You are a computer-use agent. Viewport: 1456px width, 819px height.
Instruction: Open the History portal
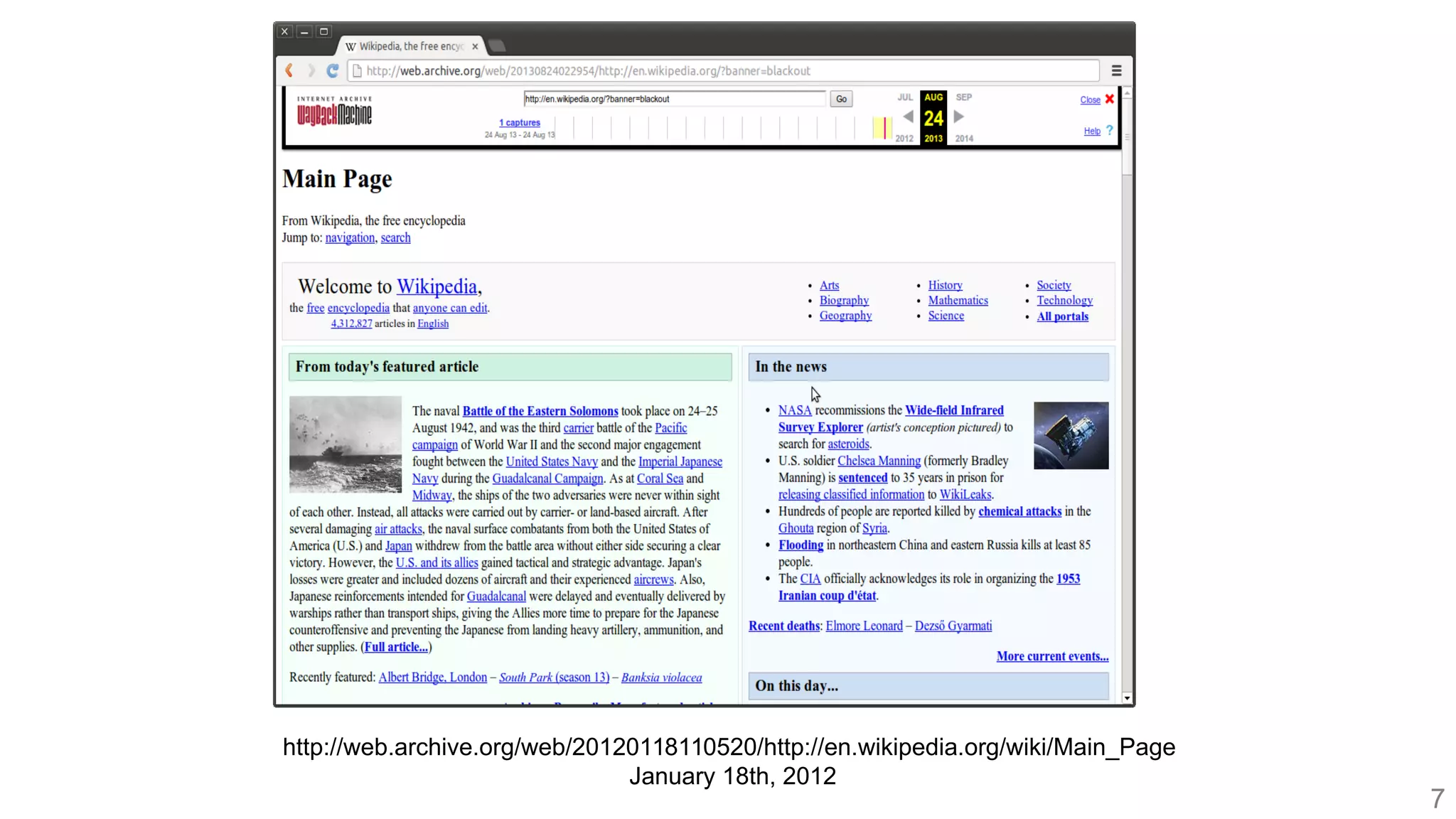click(x=945, y=285)
